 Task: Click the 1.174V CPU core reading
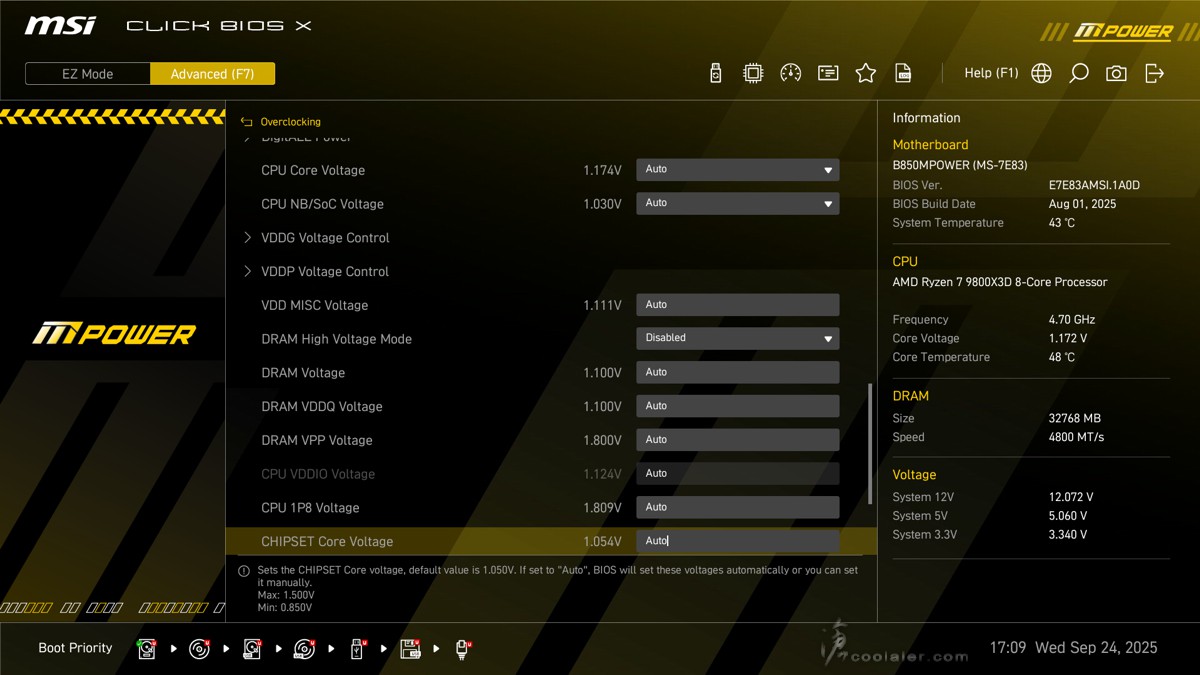click(602, 171)
